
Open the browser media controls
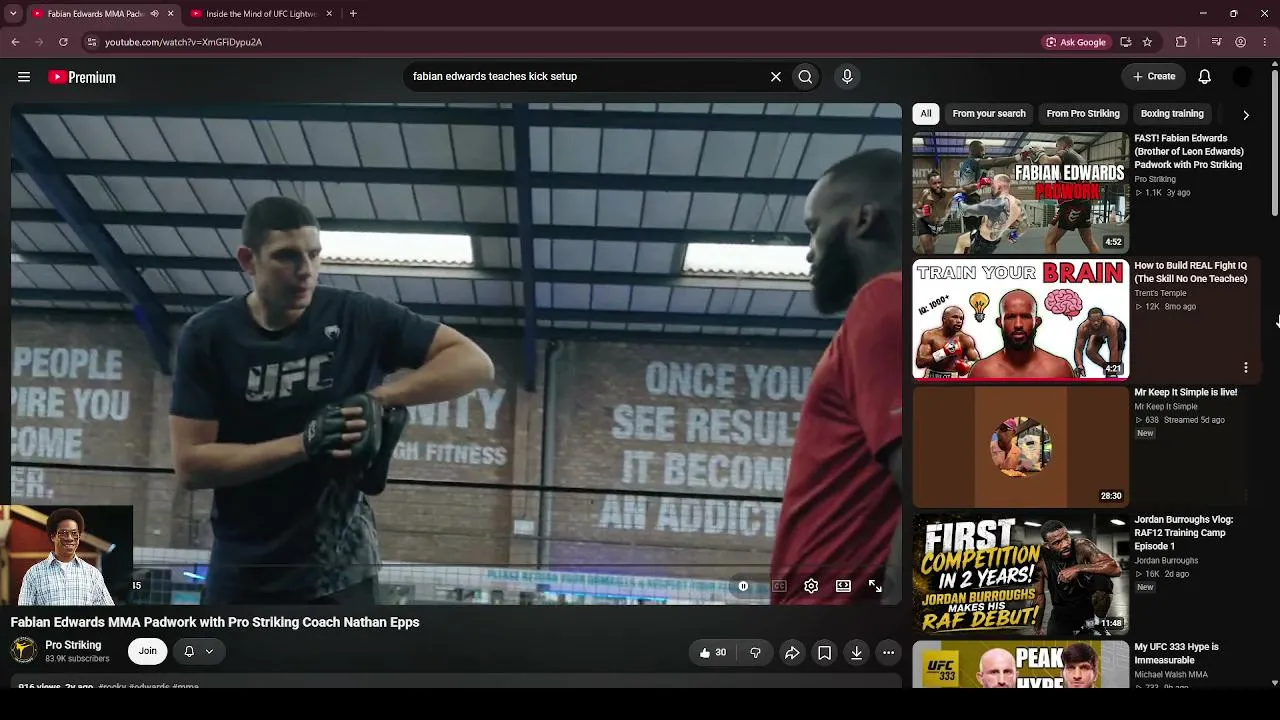pyautogui.click(x=1216, y=42)
